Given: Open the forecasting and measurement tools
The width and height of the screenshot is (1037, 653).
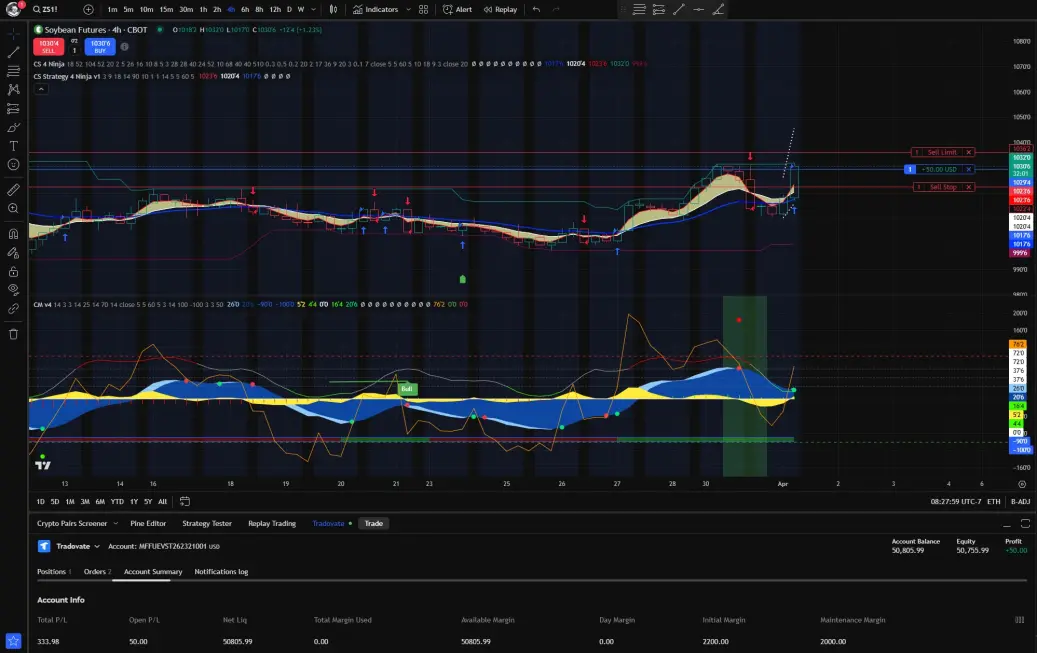Looking at the screenshot, I should point(13,109).
